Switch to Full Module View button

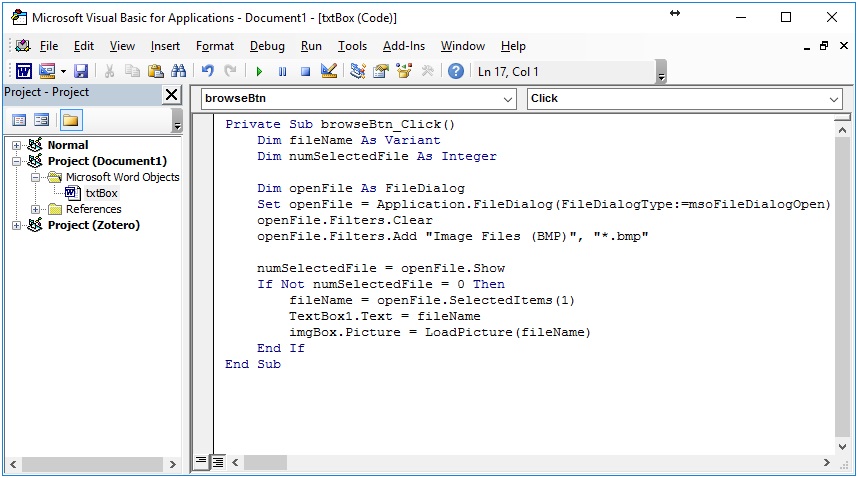click(x=218, y=462)
